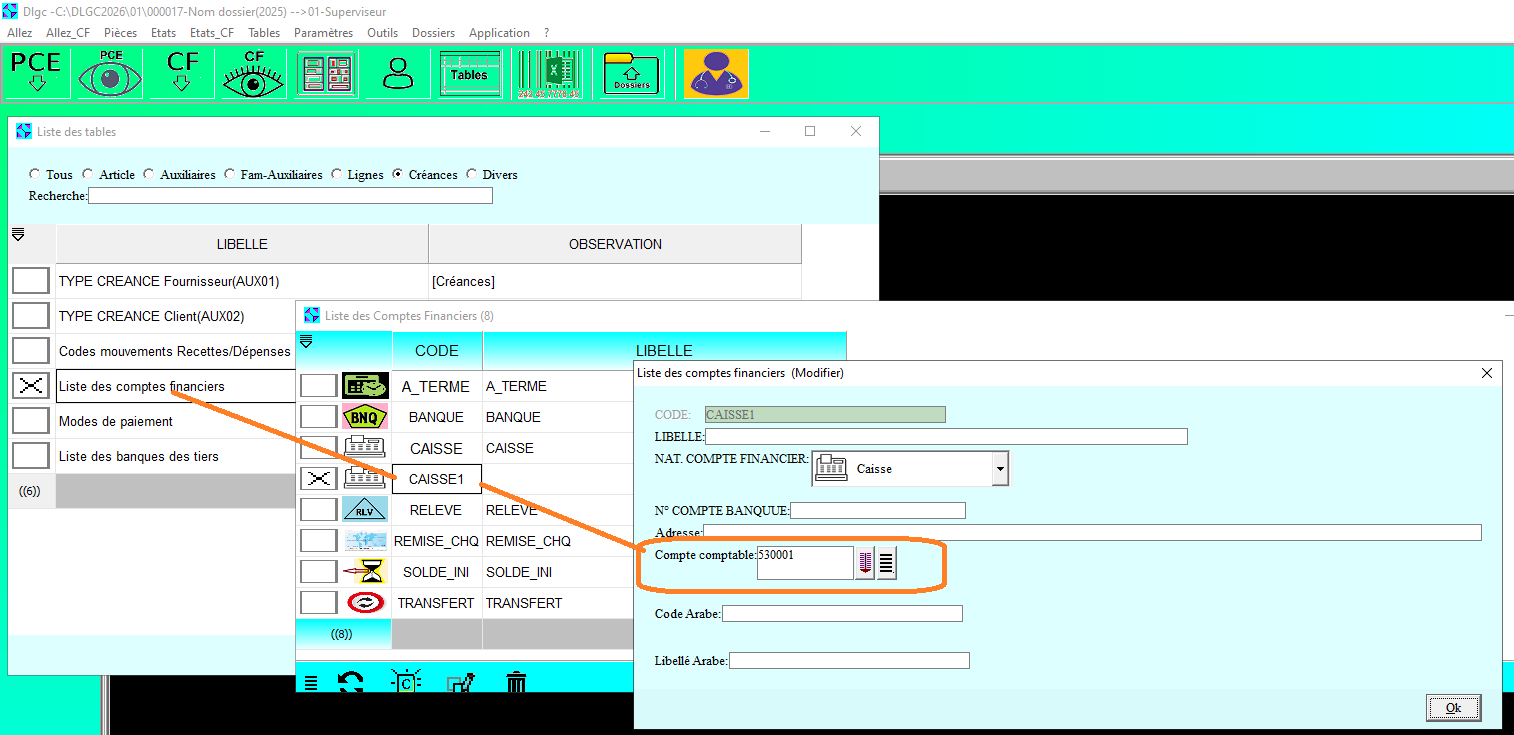
Task: Expand the Nat. Compte Financier dropdown
Action: 999,468
